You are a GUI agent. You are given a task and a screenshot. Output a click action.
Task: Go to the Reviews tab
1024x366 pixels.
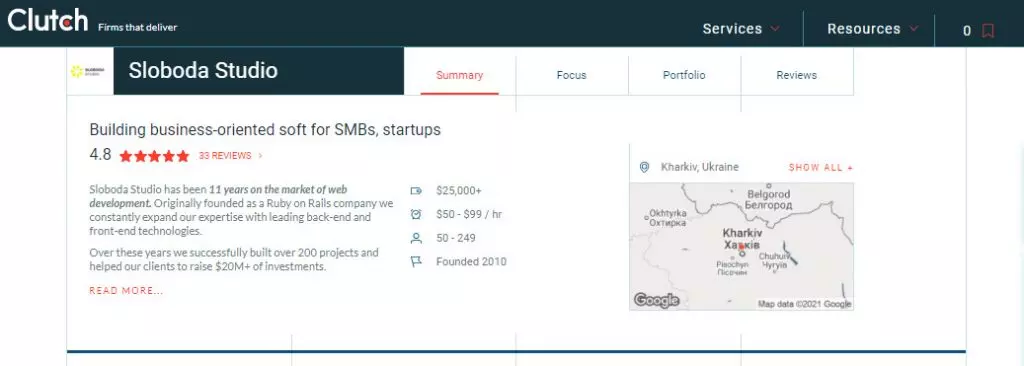[797, 75]
